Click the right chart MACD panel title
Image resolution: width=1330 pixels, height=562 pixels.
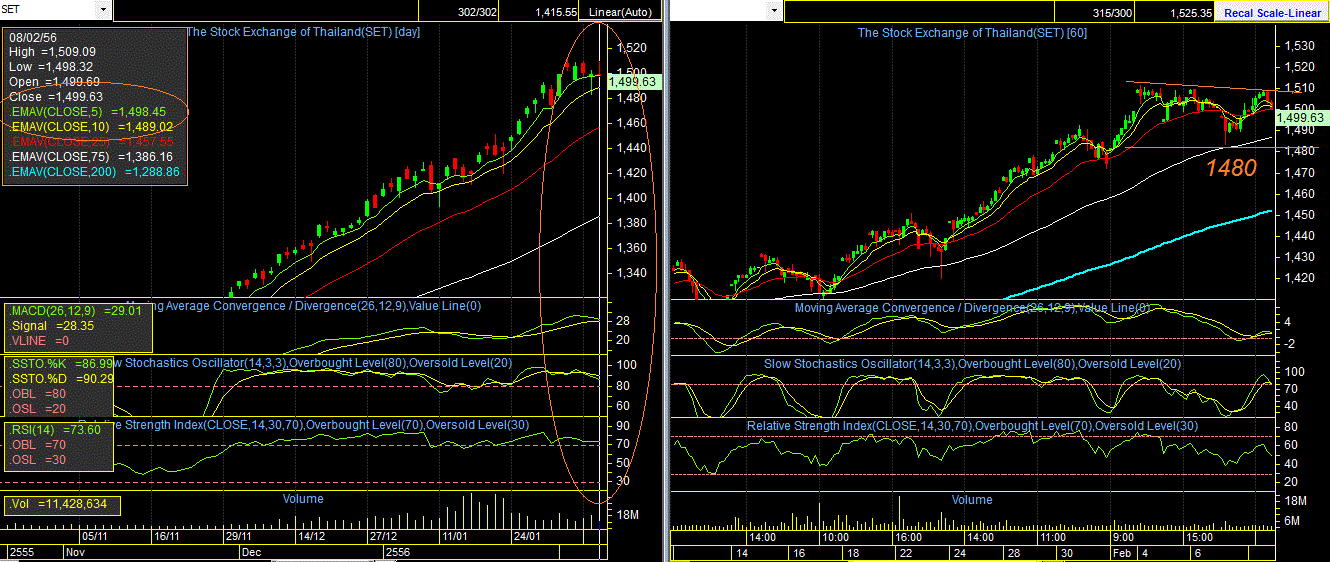pos(972,307)
